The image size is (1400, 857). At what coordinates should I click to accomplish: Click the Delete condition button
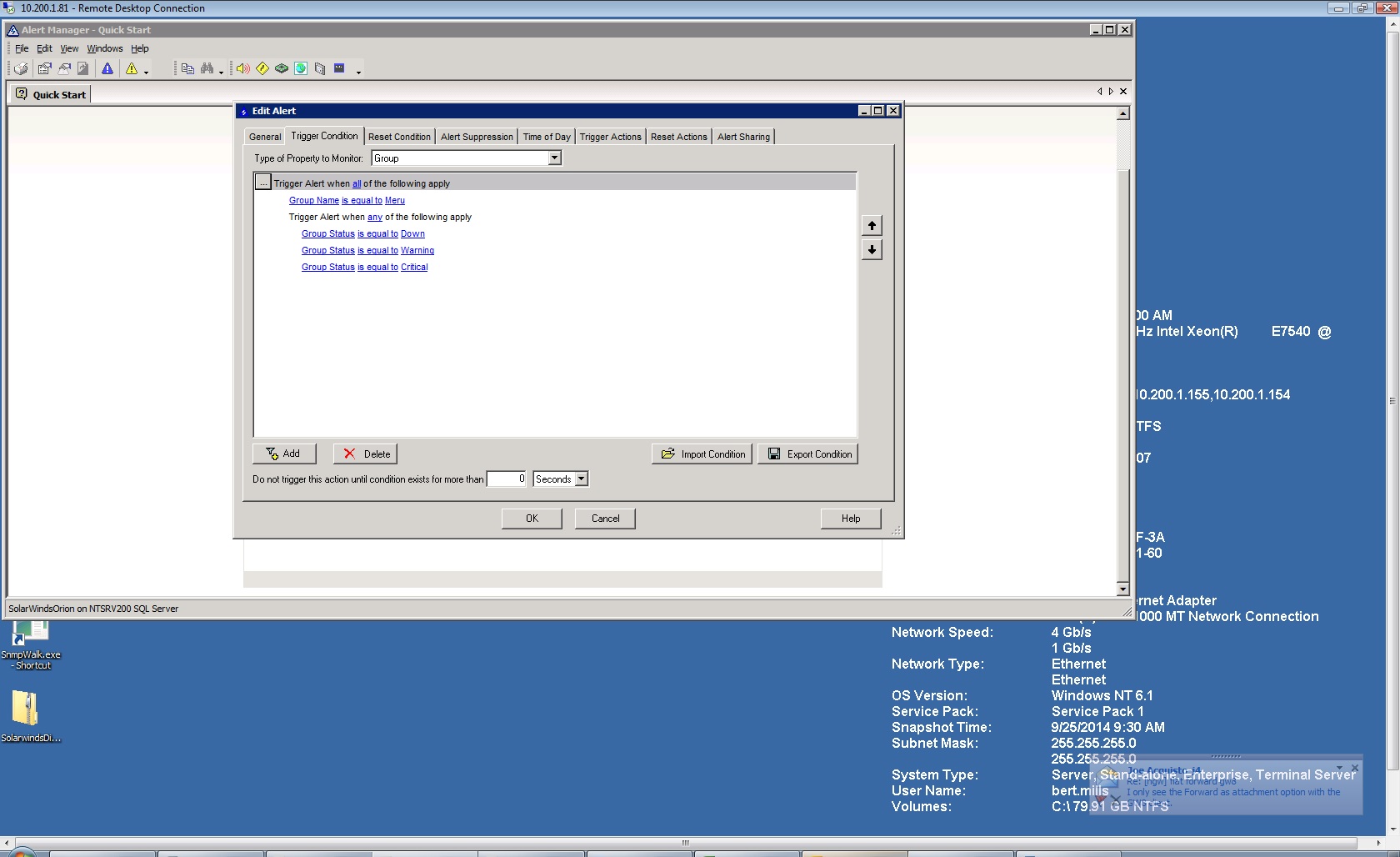pyautogui.click(x=365, y=454)
